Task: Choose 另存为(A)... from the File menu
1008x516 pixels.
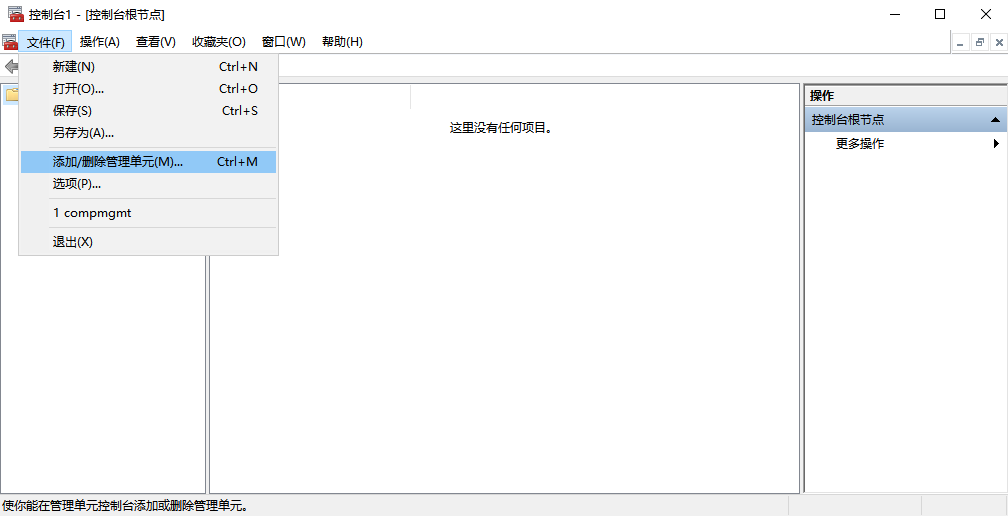Action: [148, 133]
